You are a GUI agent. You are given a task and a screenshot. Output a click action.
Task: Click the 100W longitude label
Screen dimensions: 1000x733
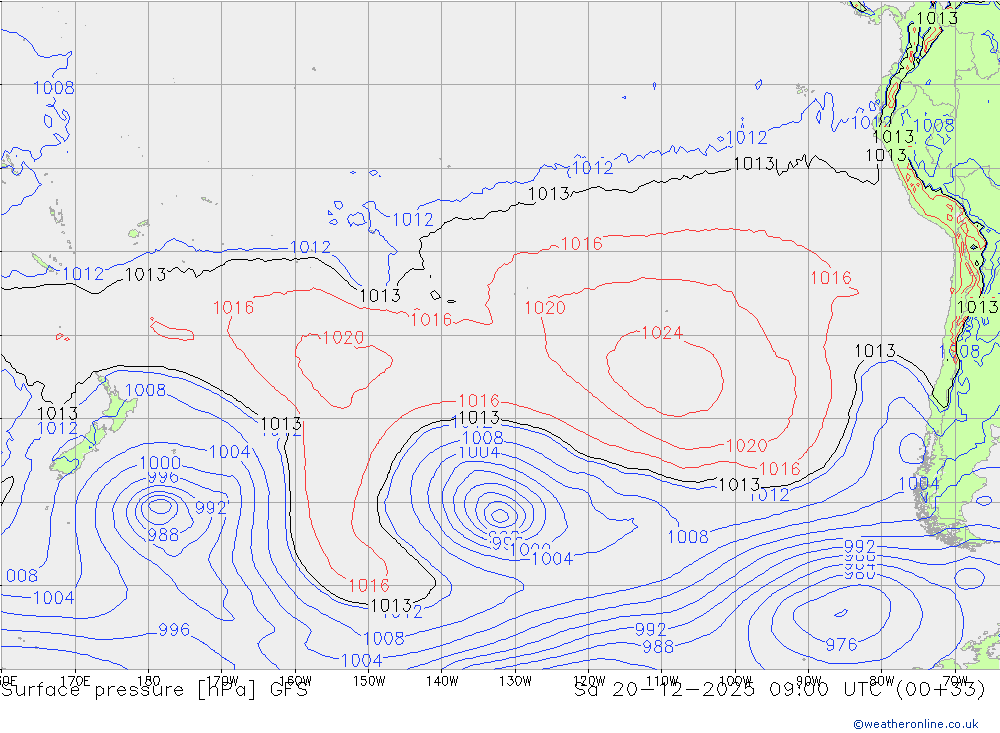[x=735, y=681]
